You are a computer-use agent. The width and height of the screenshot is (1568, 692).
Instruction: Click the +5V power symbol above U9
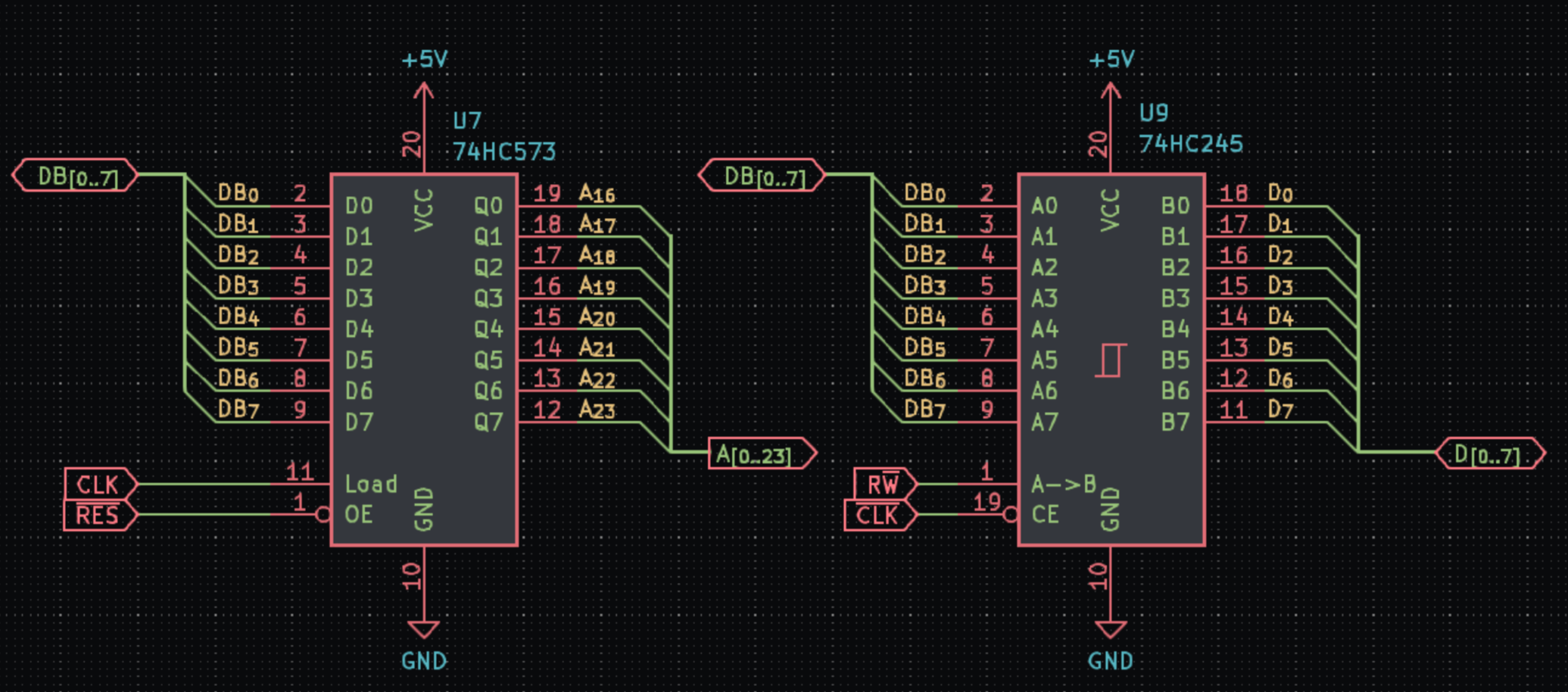coord(1111,61)
